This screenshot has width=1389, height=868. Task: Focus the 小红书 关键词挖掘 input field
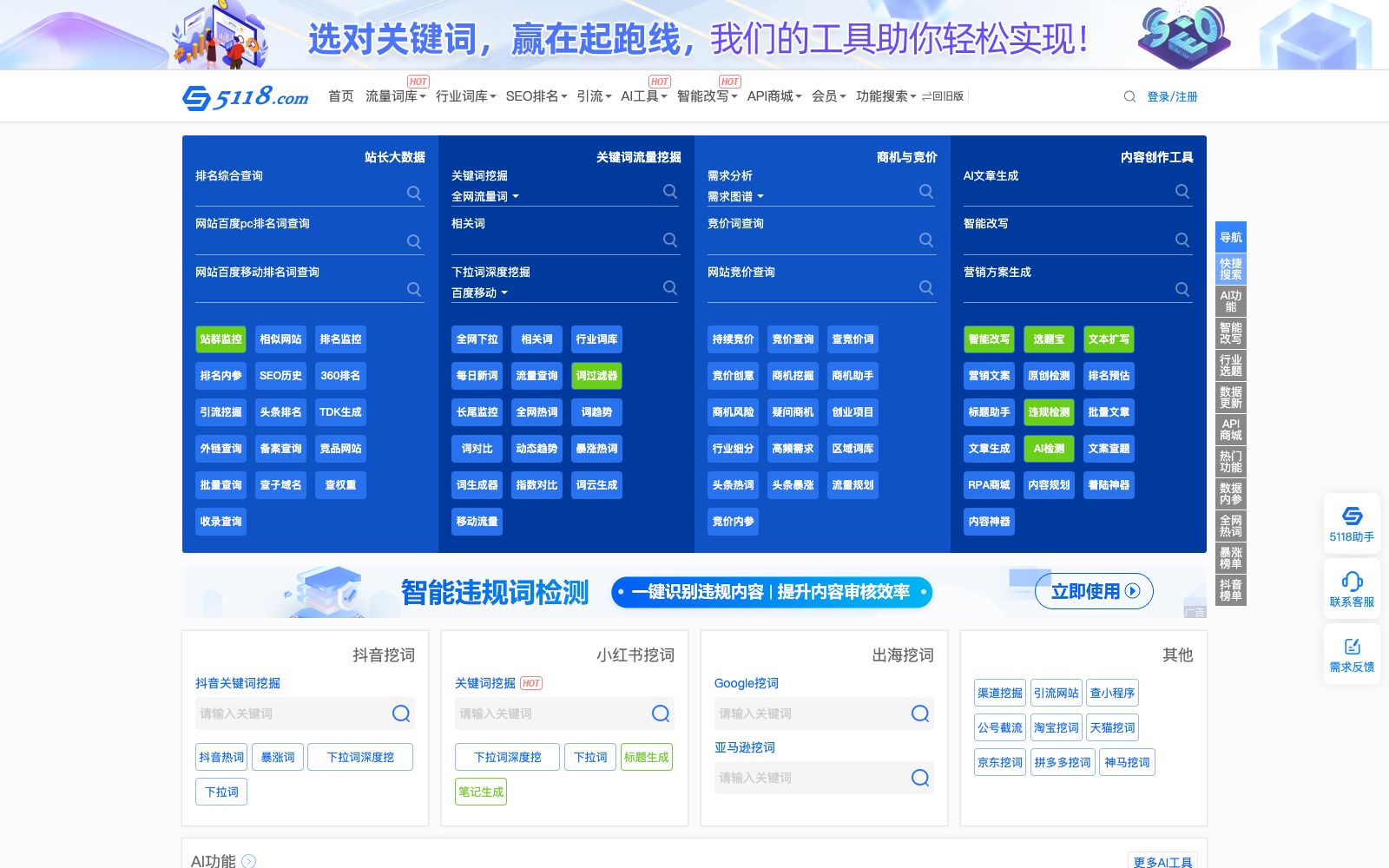click(x=564, y=713)
